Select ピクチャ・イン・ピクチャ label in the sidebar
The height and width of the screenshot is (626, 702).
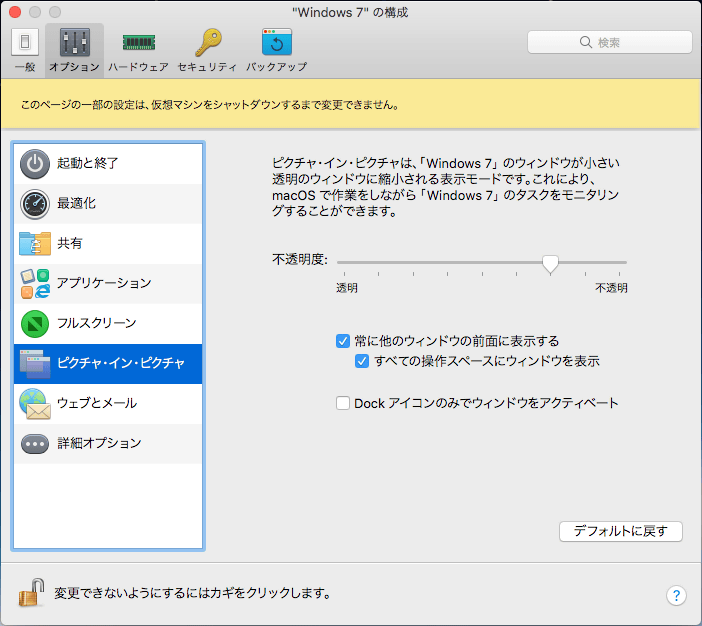click(121, 363)
